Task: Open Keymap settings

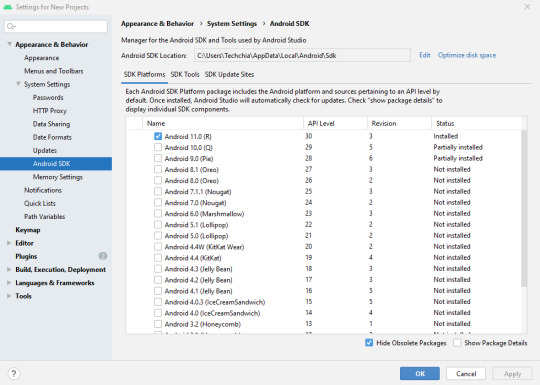Action: point(28,230)
